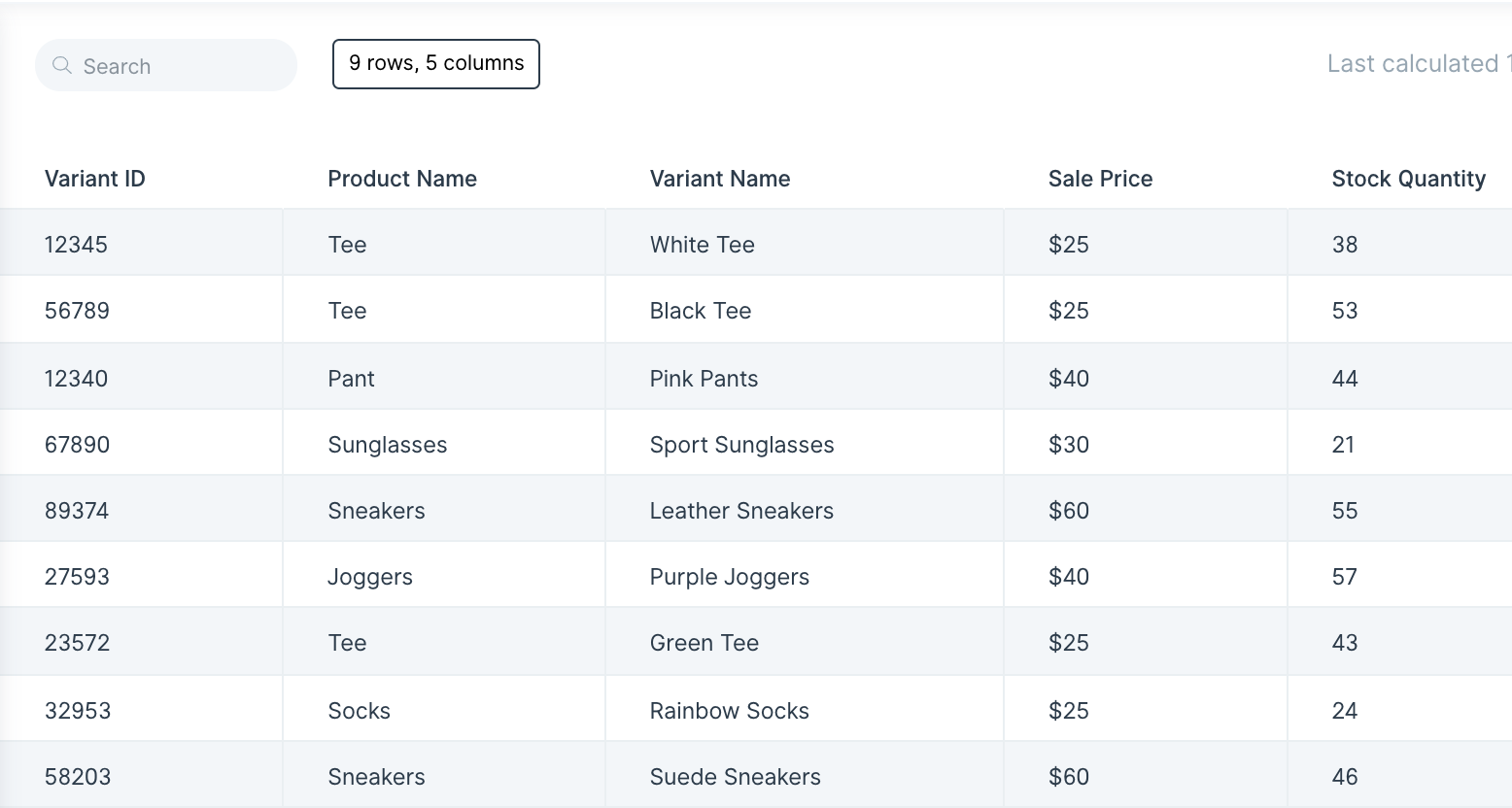Image resolution: width=1512 pixels, height=808 pixels.
Task: Select the Sport Sunglasses cell
Action: pyautogui.click(x=805, y=444)
